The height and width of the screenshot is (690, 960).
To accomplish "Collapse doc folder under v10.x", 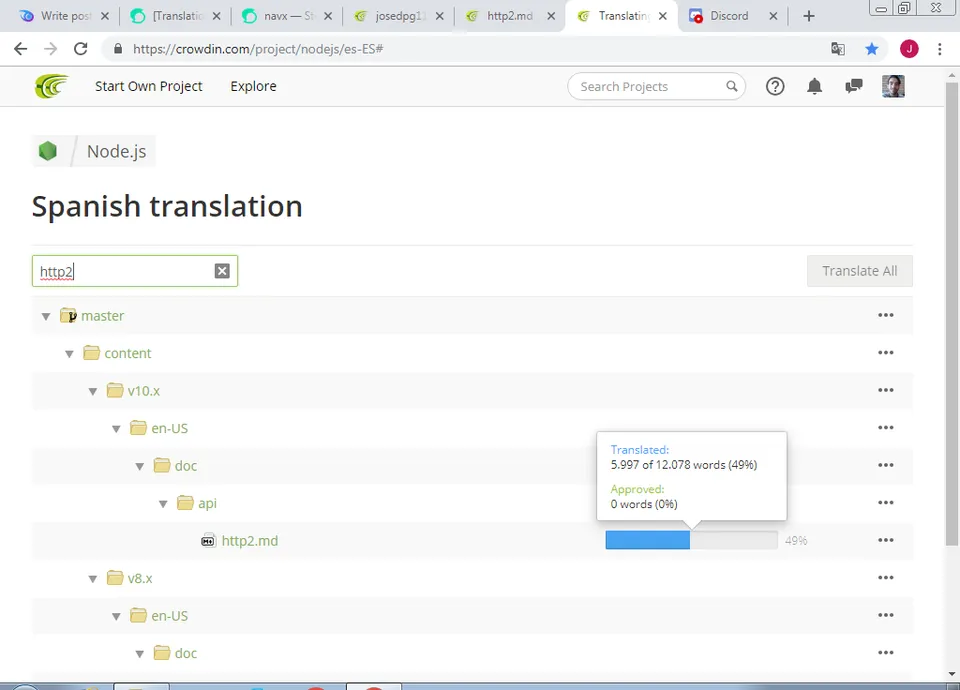I will click(140, 467).
